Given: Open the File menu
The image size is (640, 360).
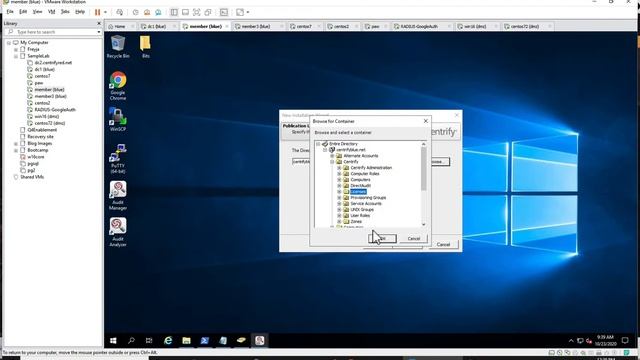Looking at the screenshot, I should pyautogui.click(x=10, y=12).
